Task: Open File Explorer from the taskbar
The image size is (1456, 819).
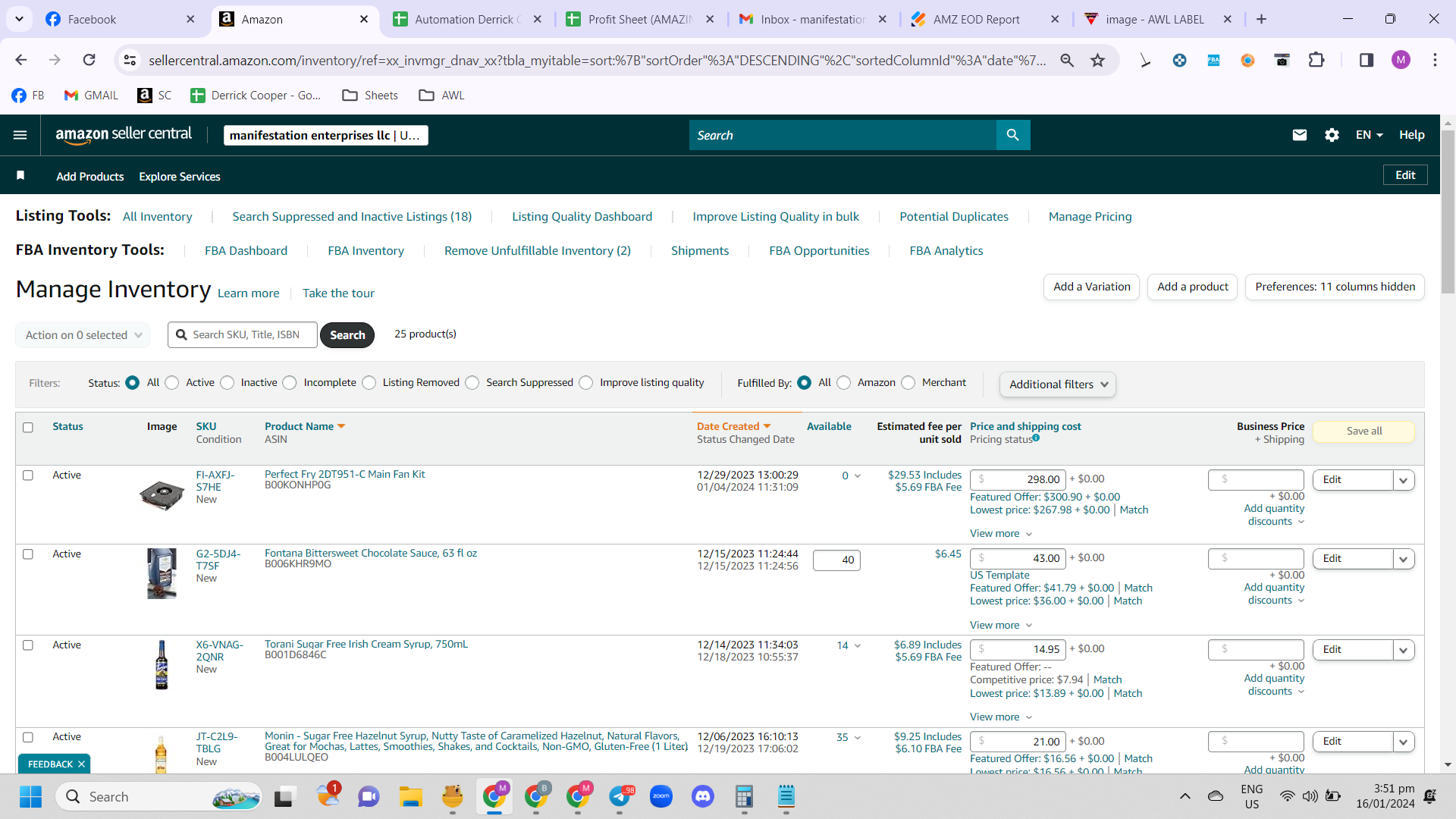Action: pos(411,796)
